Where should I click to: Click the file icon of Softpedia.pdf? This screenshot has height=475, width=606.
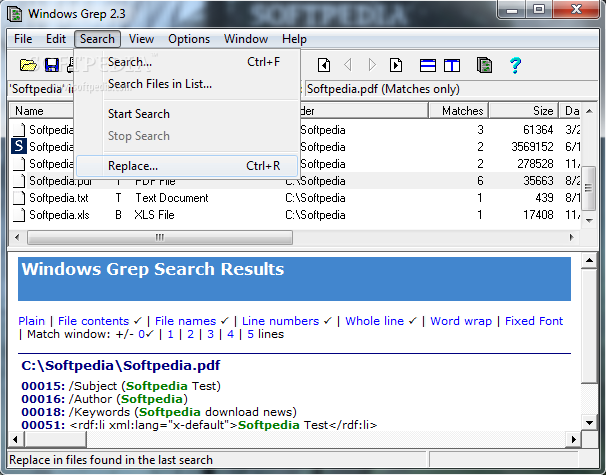click(x=19, y=181)
